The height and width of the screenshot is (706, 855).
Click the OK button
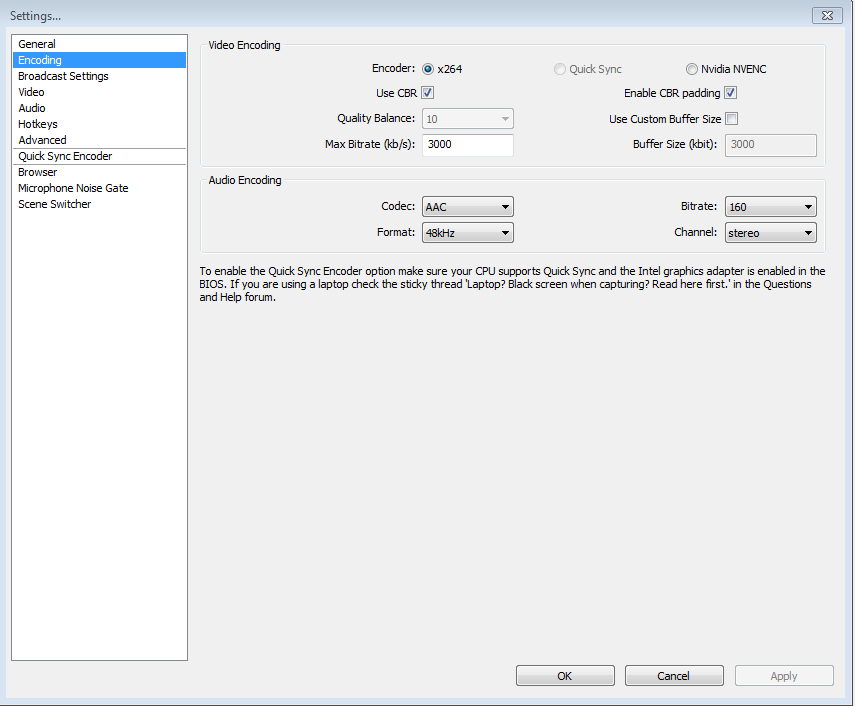point(565,675)
